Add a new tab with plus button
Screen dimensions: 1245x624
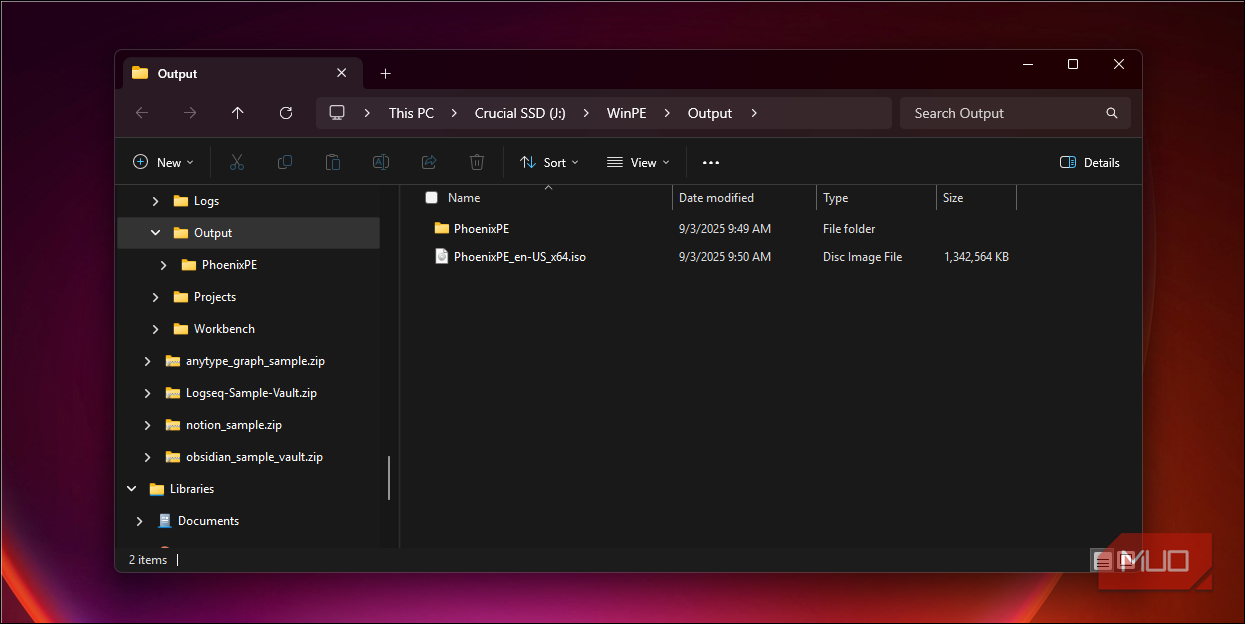point(386,73)
